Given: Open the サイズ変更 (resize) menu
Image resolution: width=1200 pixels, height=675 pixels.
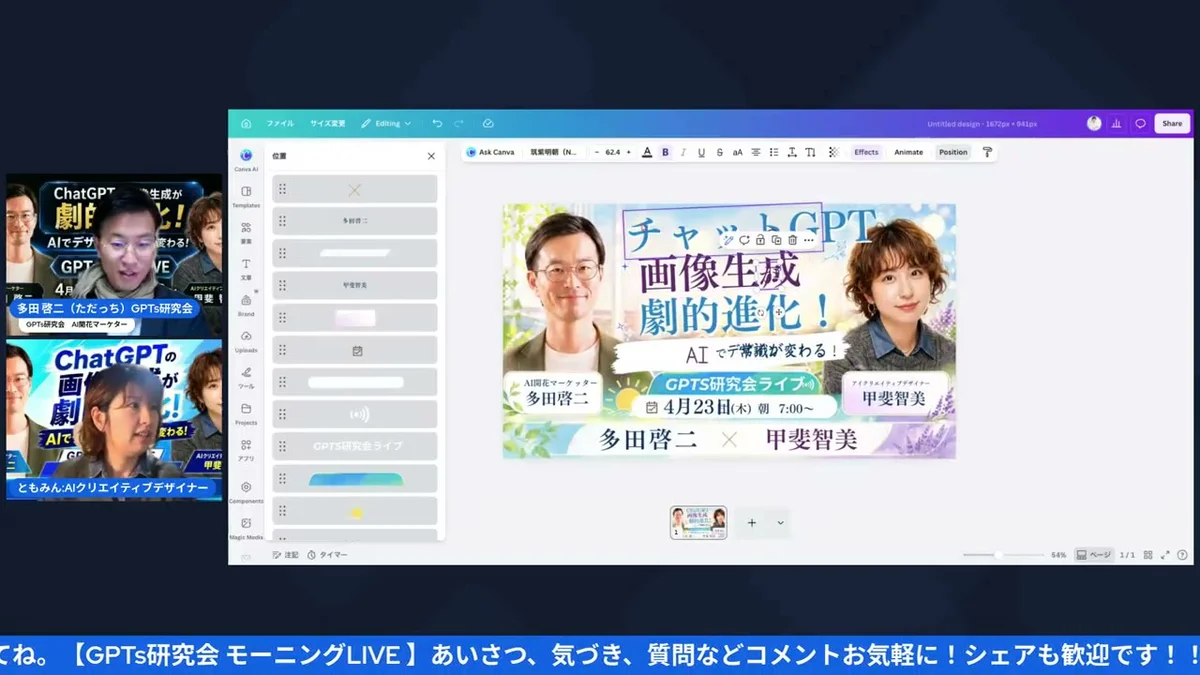Looking at the screenshot, I should (328, 122).
